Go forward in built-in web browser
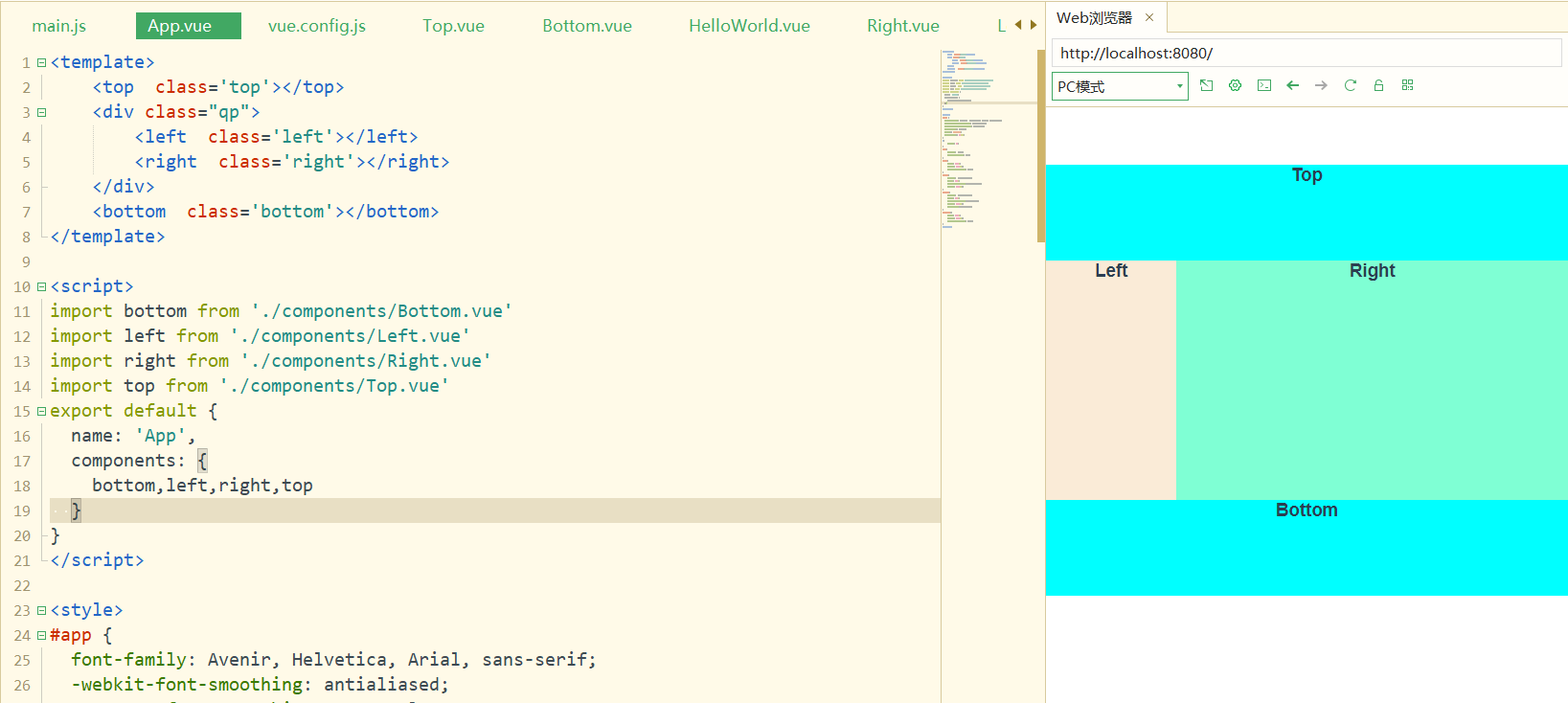The width and height of the screenshot is (1568, 703). (1322, 85)
